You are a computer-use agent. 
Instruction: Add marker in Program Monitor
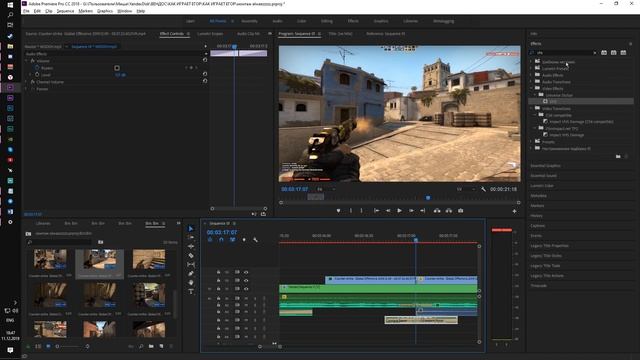338,211
